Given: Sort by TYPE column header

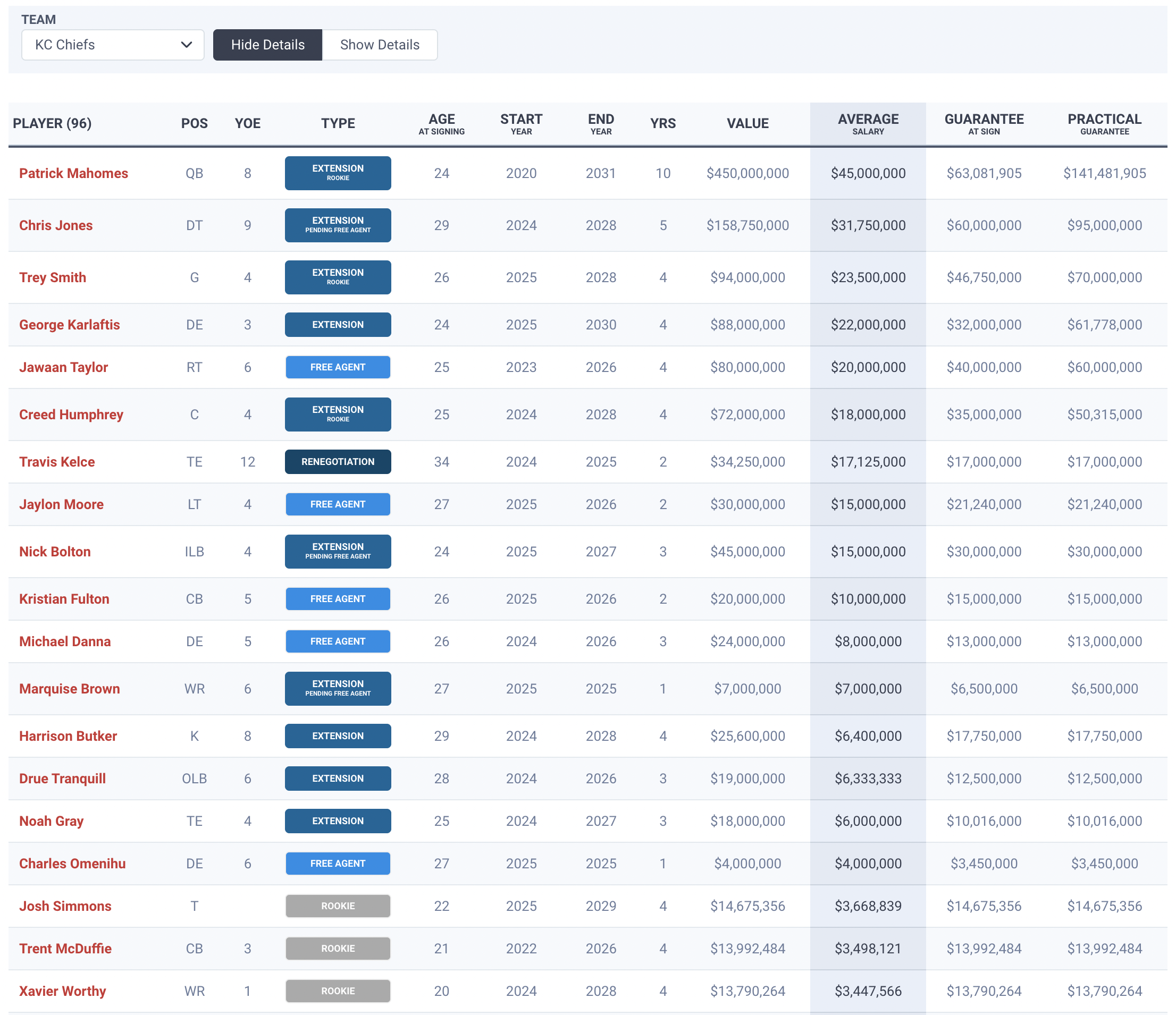Looking at the screenshot, I should coord(338,123).
